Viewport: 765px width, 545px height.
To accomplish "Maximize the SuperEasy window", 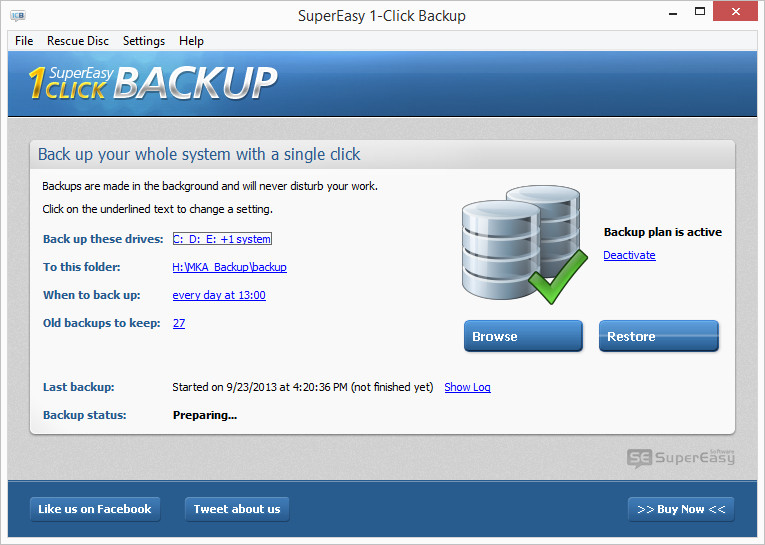I will [x=700, y=12].
